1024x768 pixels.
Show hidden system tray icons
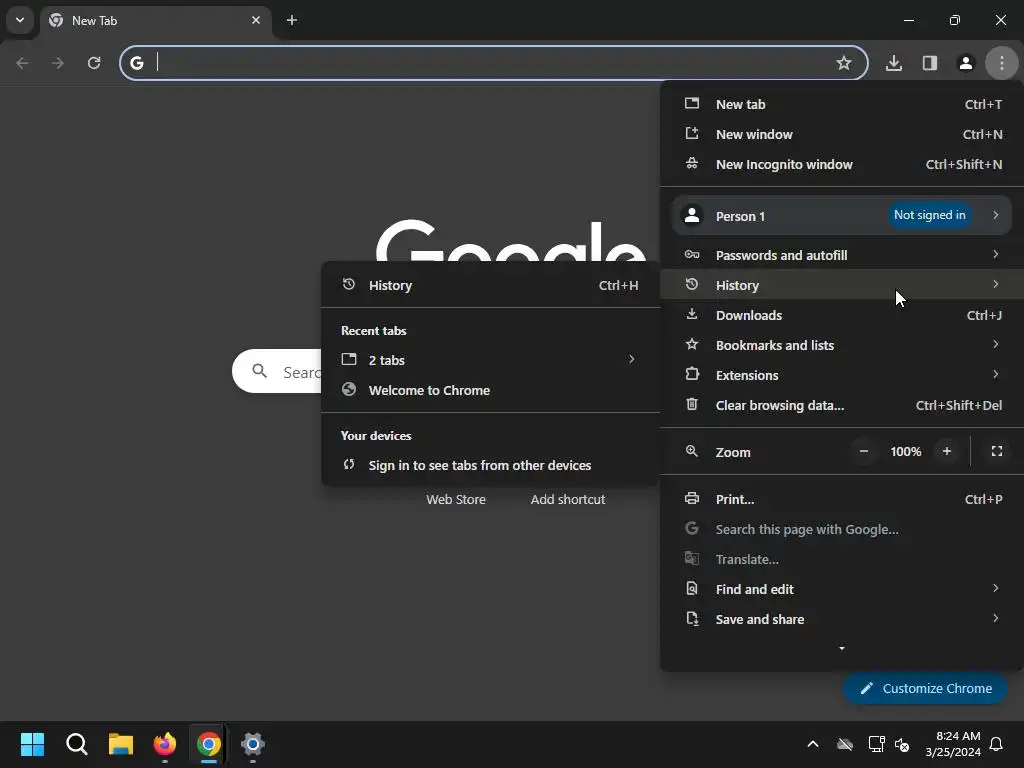point(813,744)
